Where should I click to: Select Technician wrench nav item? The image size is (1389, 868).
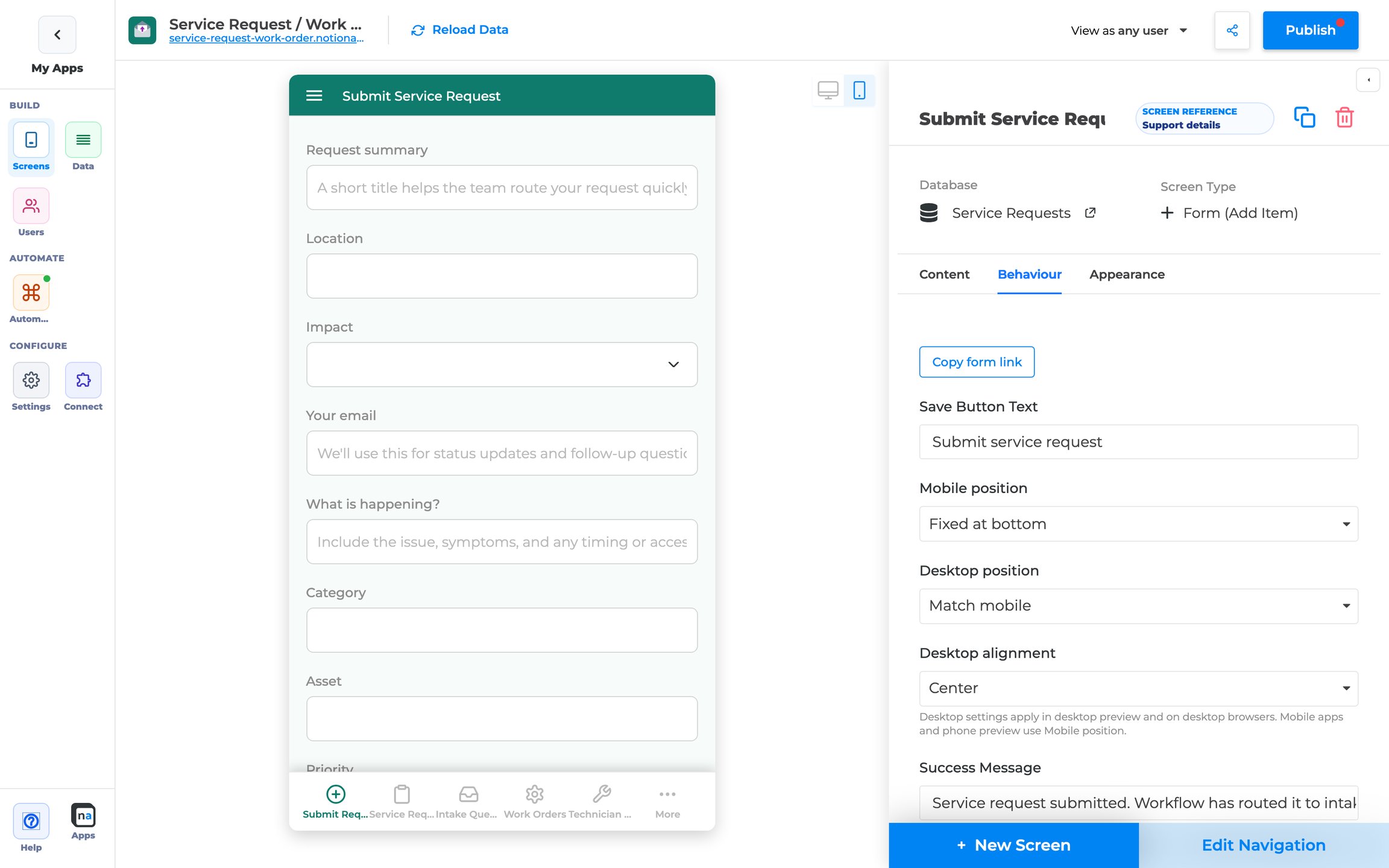click(x=600, y=802)
